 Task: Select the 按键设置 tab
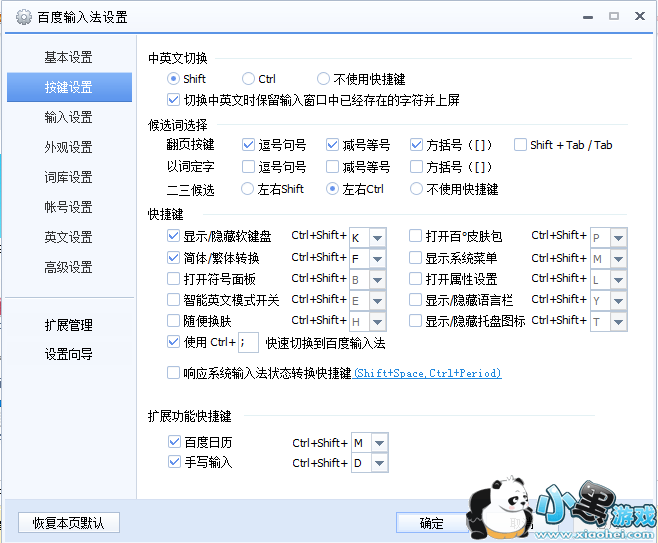pos(68,87)
